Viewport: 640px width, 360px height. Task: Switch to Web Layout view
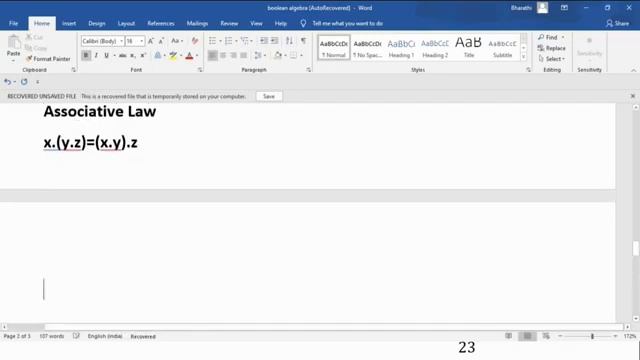pyautogui.click(x=546, y=336)
